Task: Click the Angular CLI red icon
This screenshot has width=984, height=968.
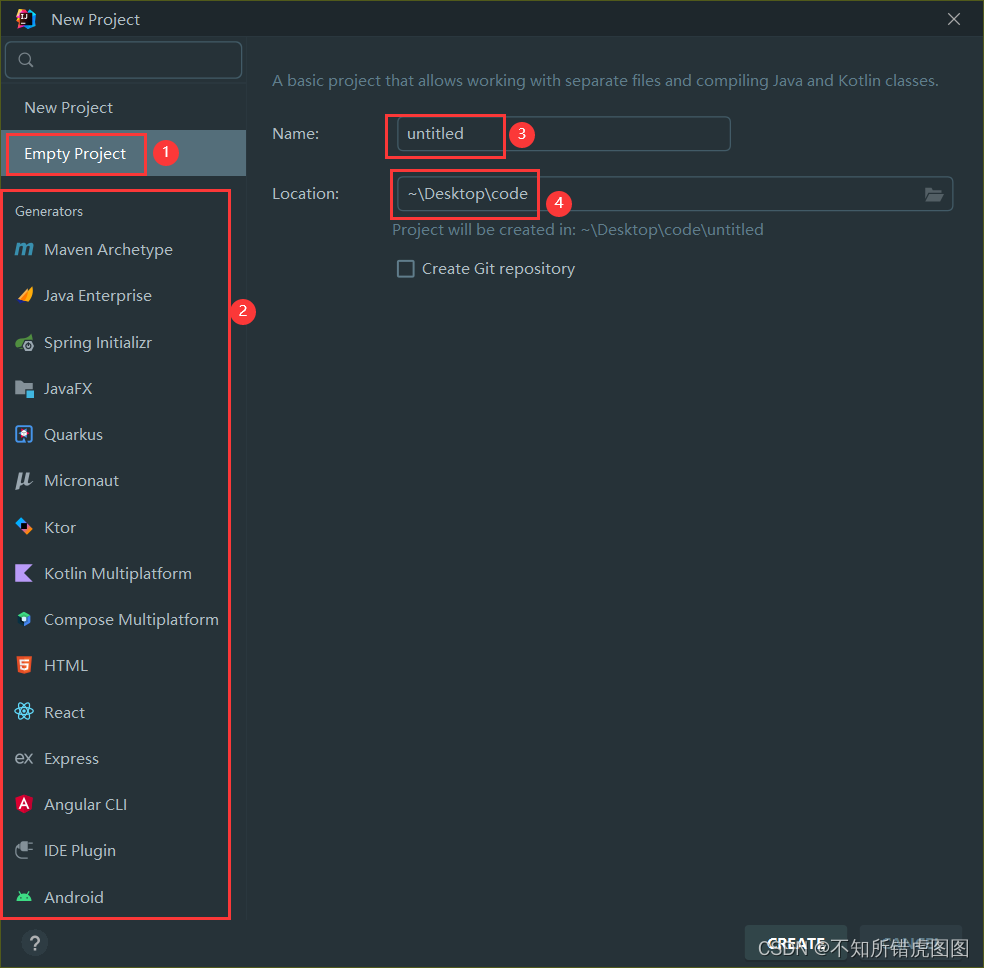Action: pyautogui.click(x=24, y=804)
